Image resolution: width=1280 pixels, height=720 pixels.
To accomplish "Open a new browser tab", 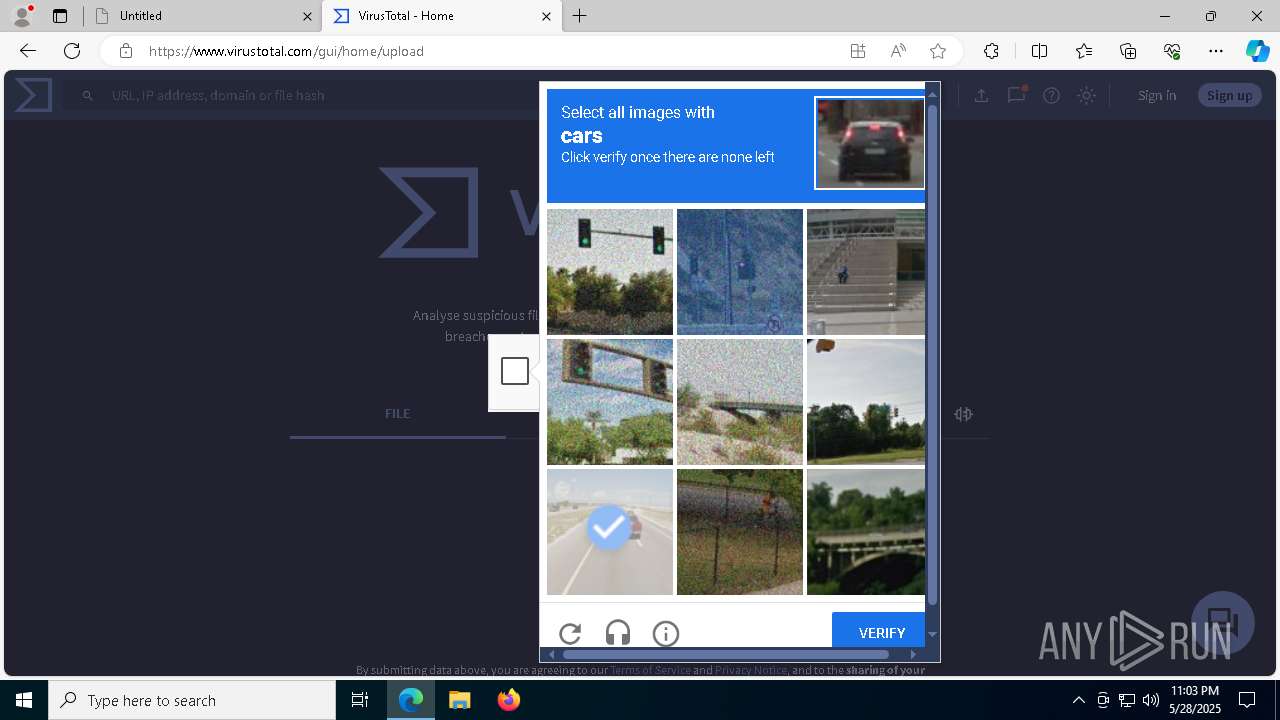I will (x=580, y=16).
